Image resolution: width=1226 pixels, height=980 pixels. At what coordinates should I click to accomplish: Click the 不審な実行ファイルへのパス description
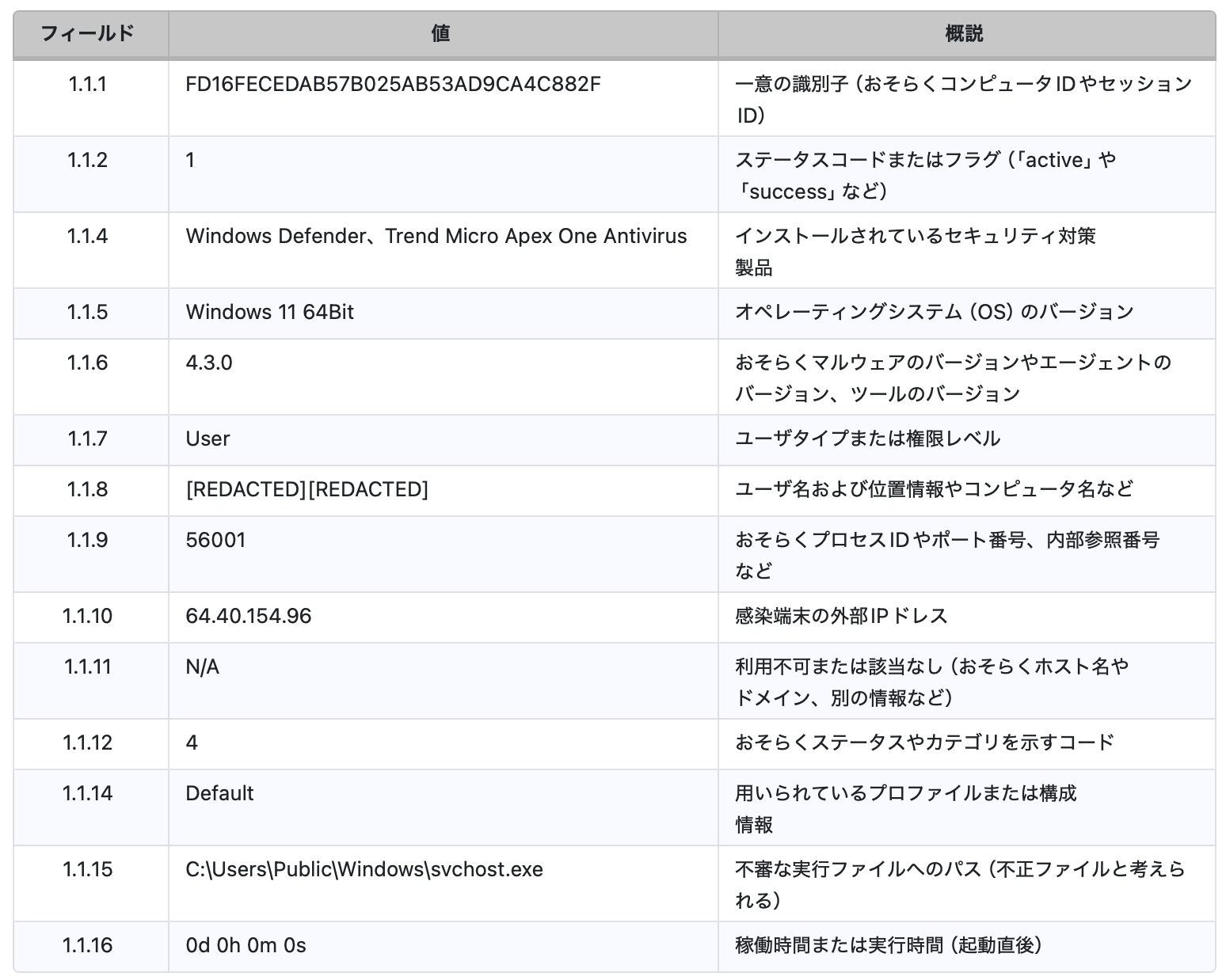tap(960, 885)
